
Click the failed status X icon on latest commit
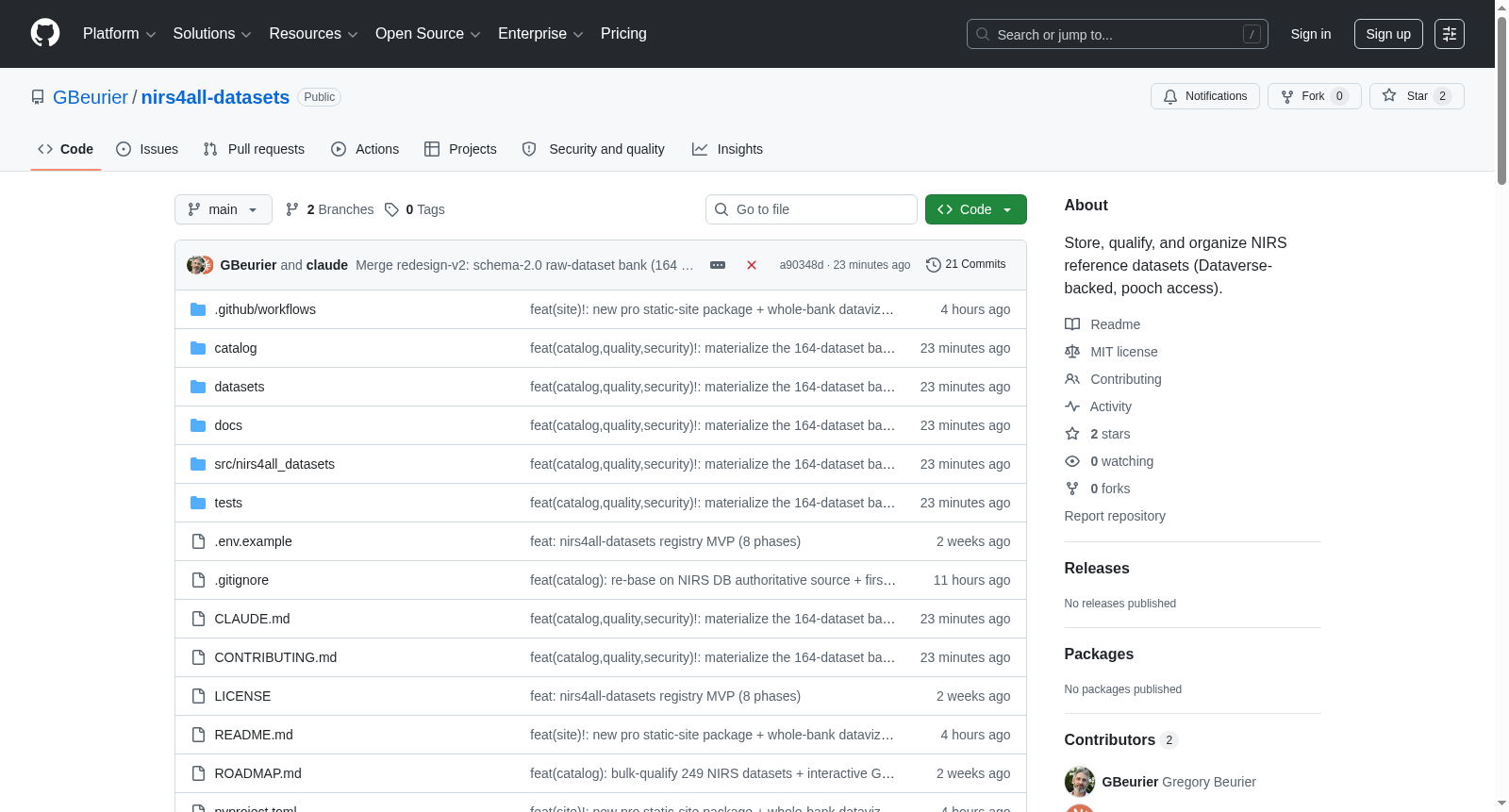click(x=752, y=265)
